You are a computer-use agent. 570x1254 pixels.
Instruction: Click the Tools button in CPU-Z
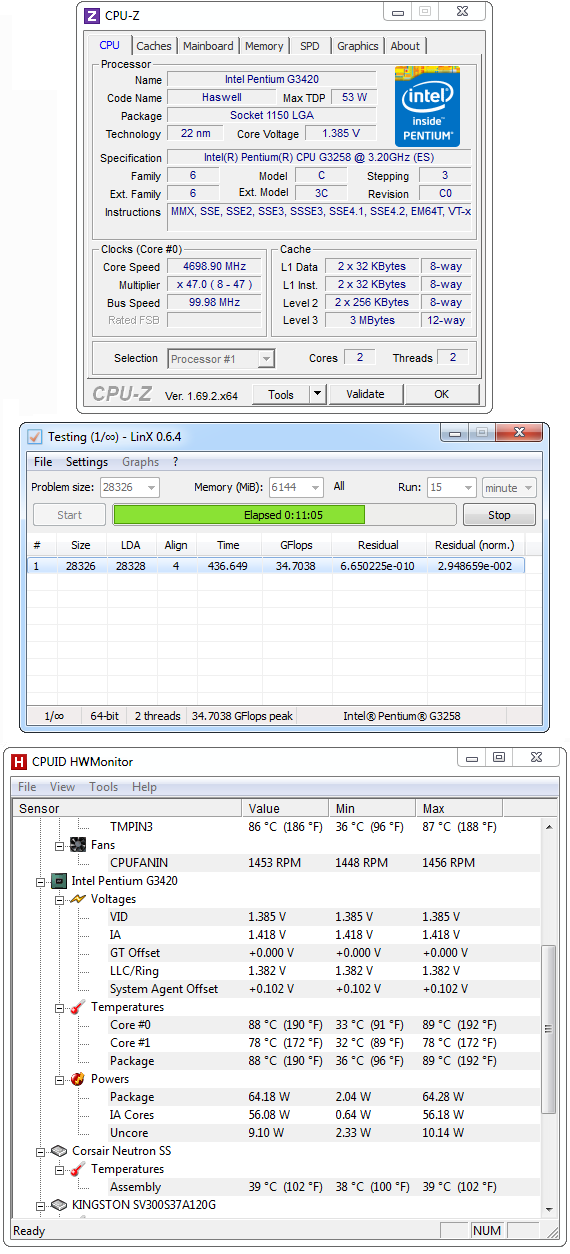tap(281, 394)
